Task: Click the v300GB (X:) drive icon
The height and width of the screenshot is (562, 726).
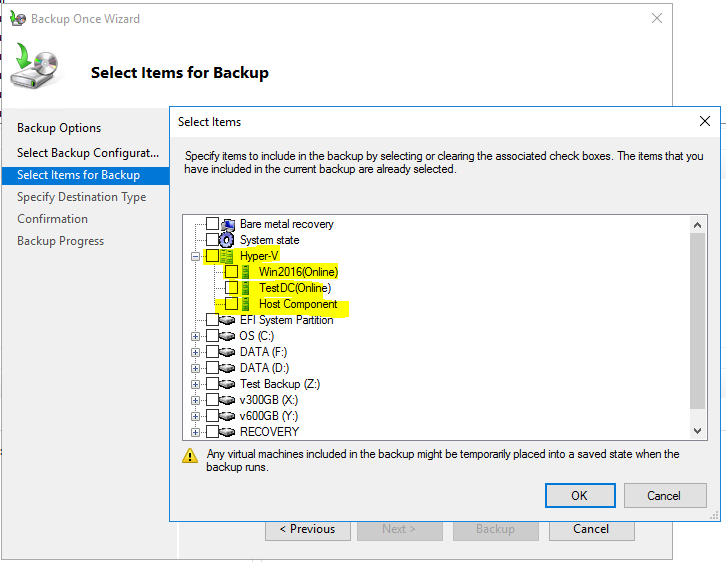Action: pyautogui.click(x=227, y=400)
